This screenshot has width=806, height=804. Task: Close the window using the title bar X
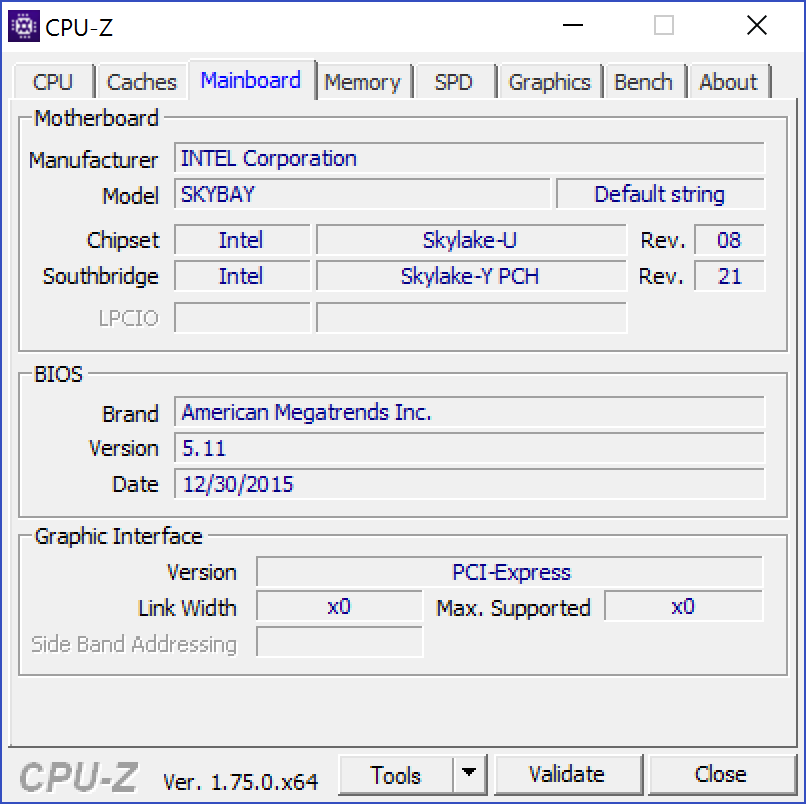pos(757,25)
